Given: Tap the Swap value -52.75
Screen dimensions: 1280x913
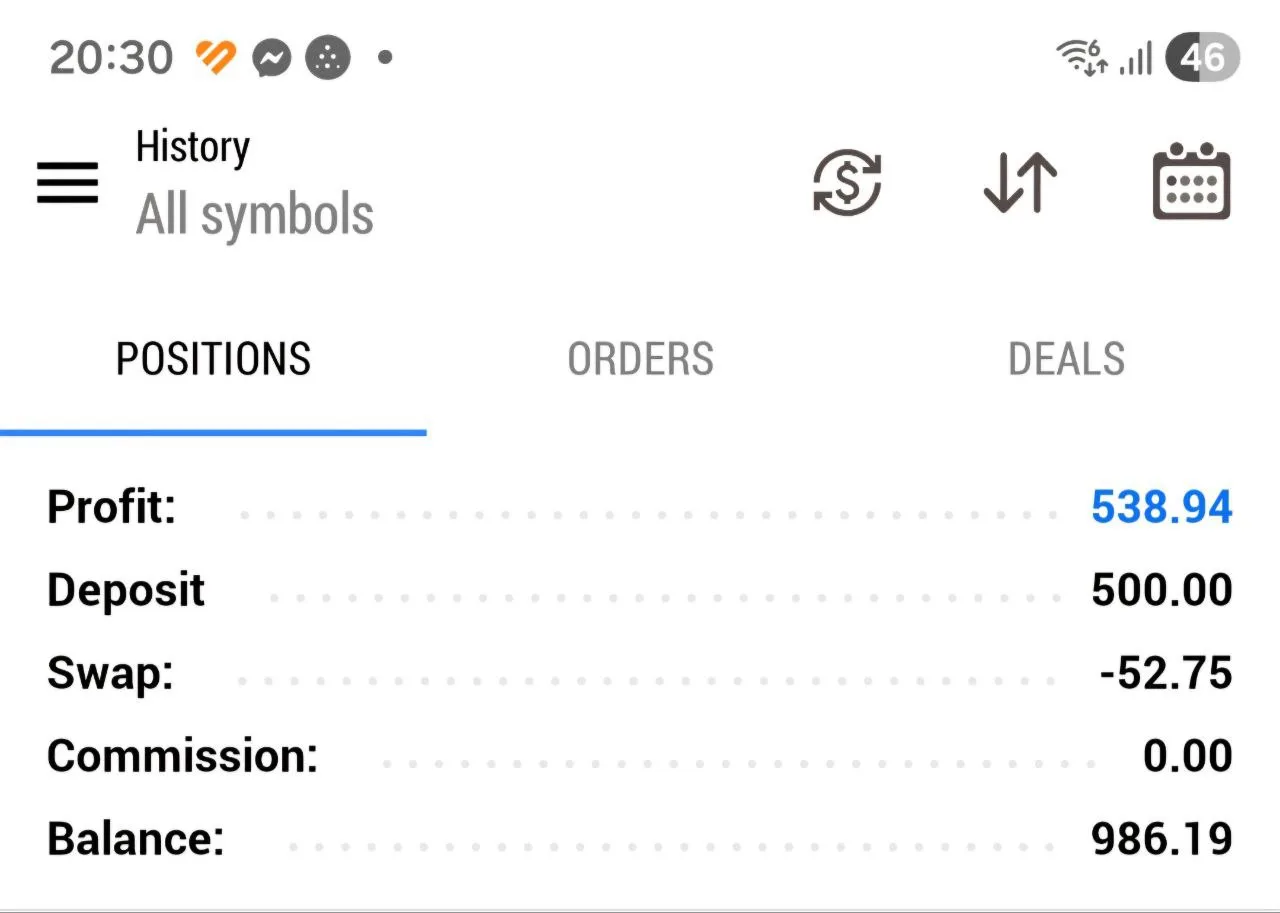Looking at the screenshot, I should pos(1165,674).
